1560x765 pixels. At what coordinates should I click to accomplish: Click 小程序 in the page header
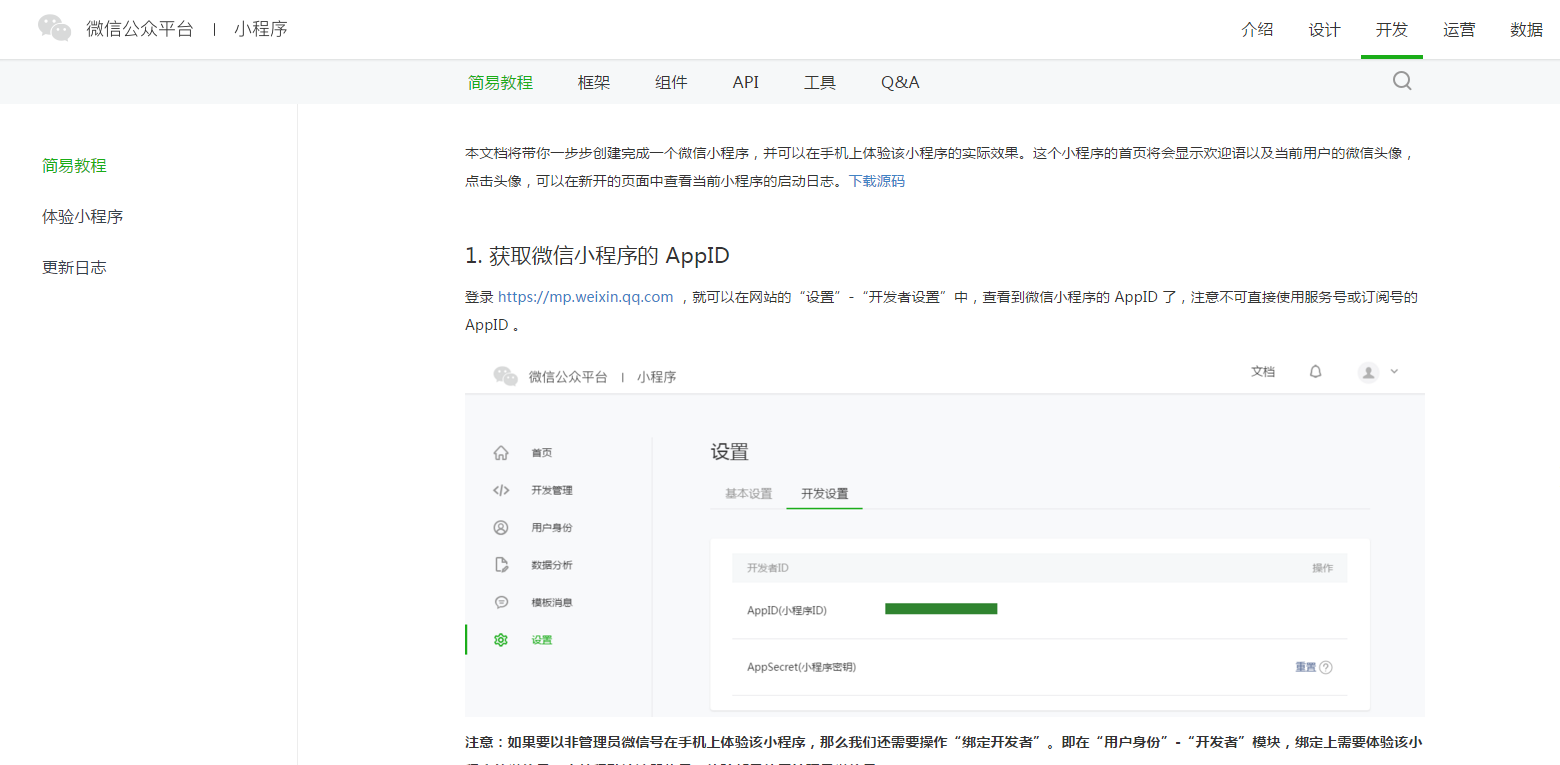click(261, 29)
